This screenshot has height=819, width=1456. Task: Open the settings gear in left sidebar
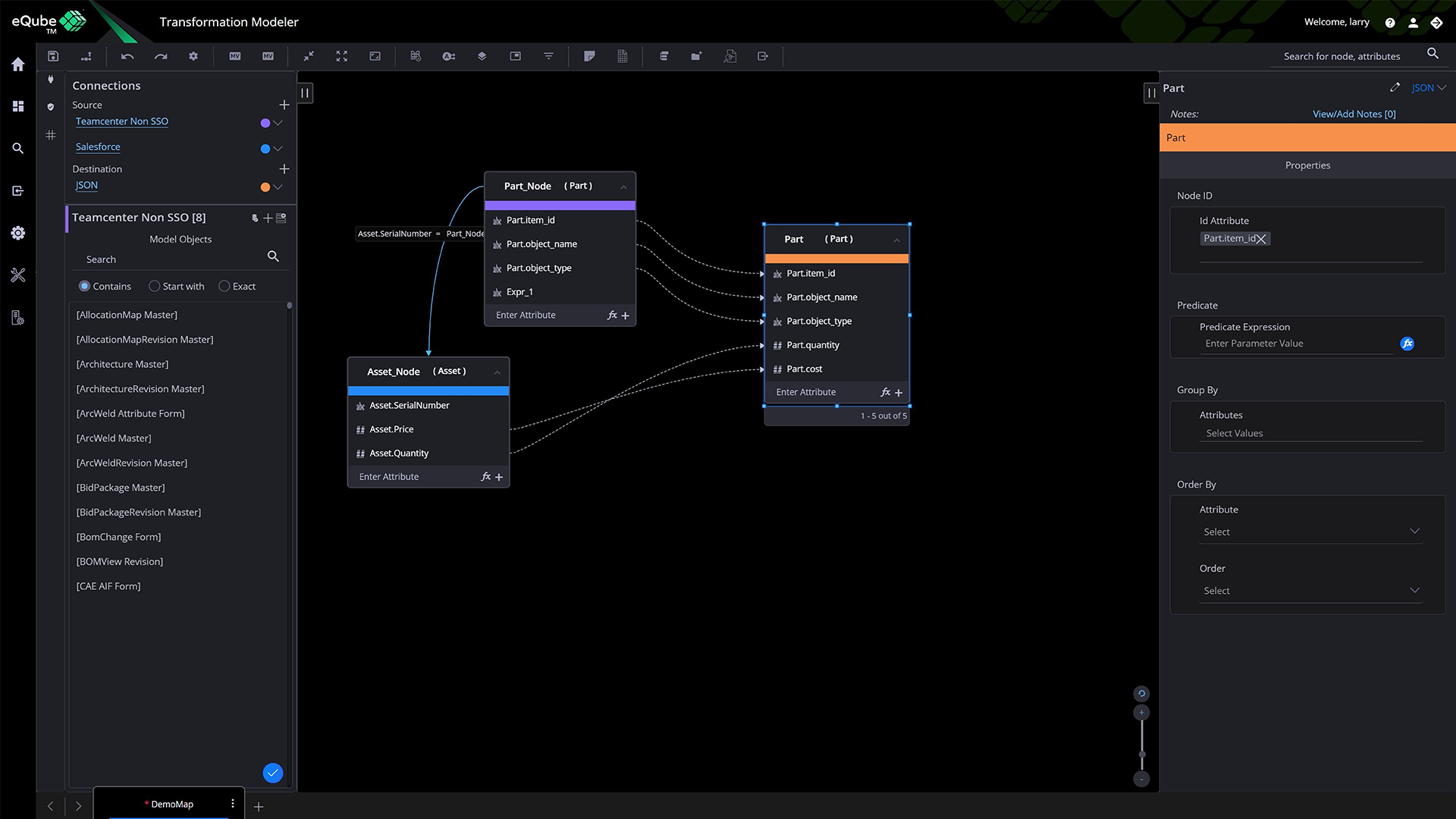(x=18, y=233)
